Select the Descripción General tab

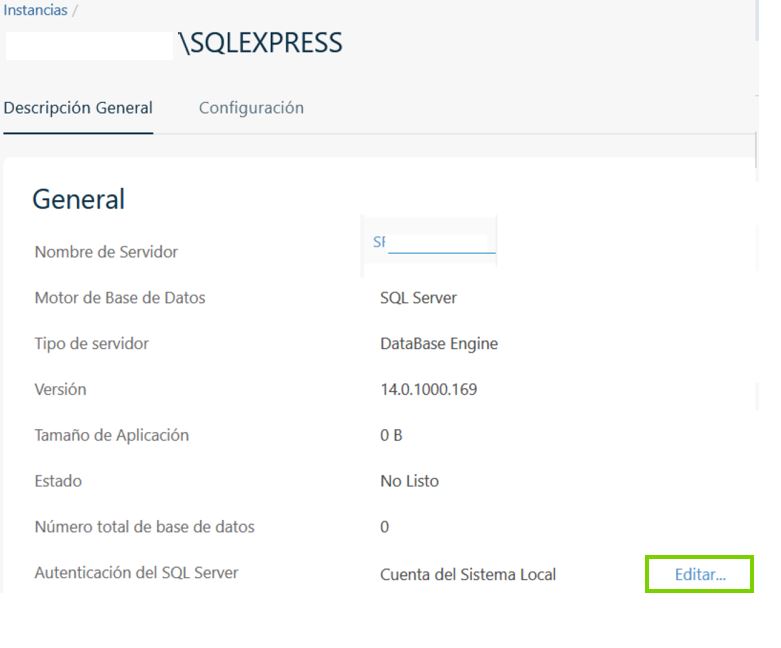pyautogui.click(x=78, y=108)
